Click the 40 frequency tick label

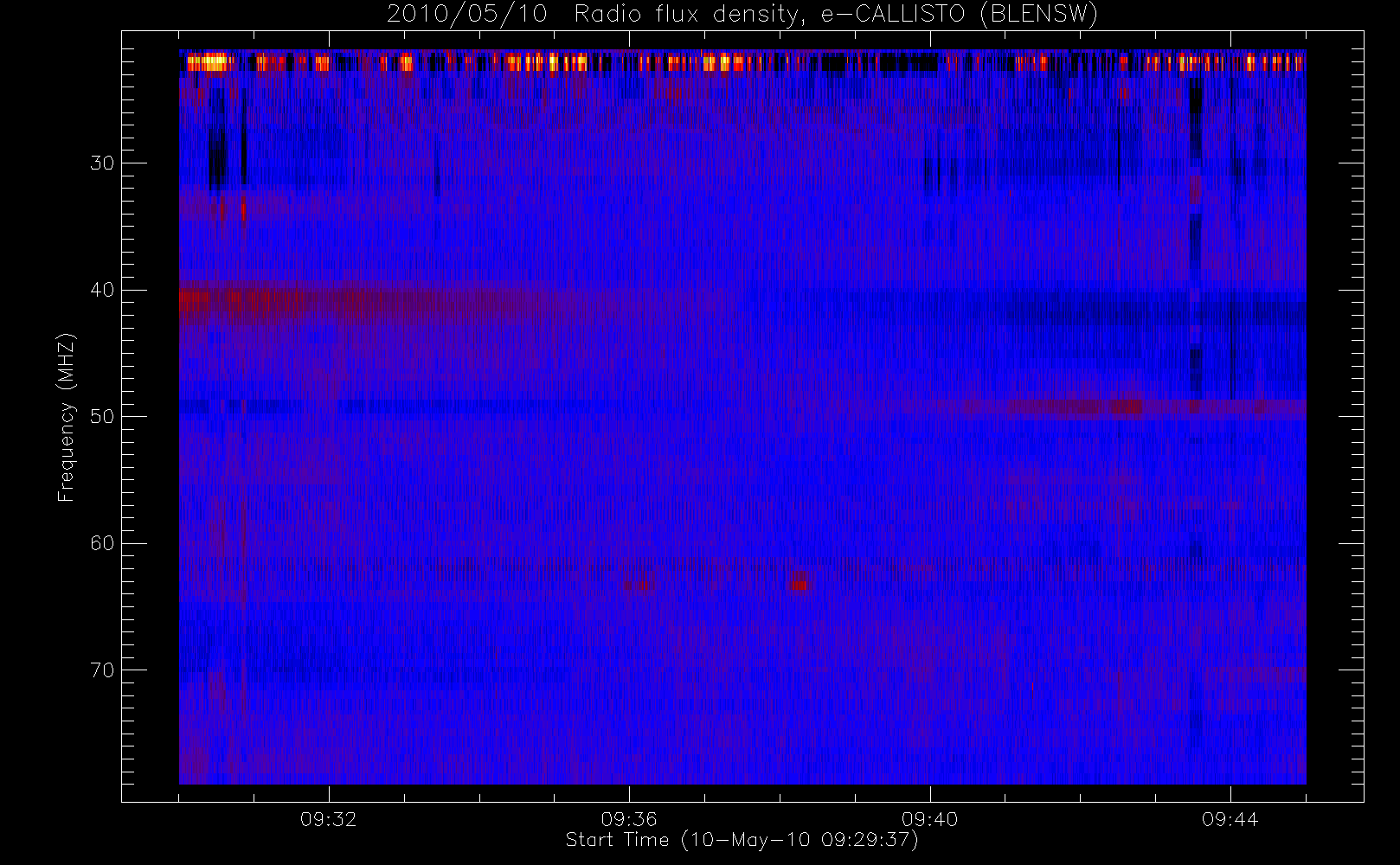pyautogui.click(x=102, y=290)
